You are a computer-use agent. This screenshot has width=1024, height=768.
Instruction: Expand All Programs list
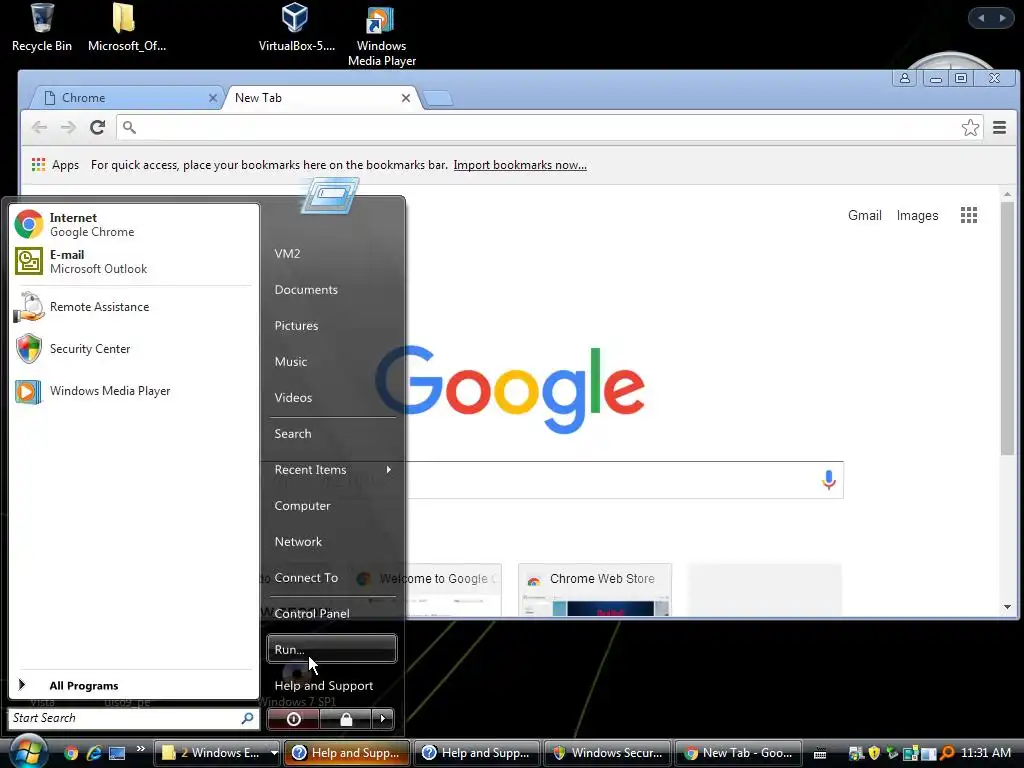[x=133, y=685]
